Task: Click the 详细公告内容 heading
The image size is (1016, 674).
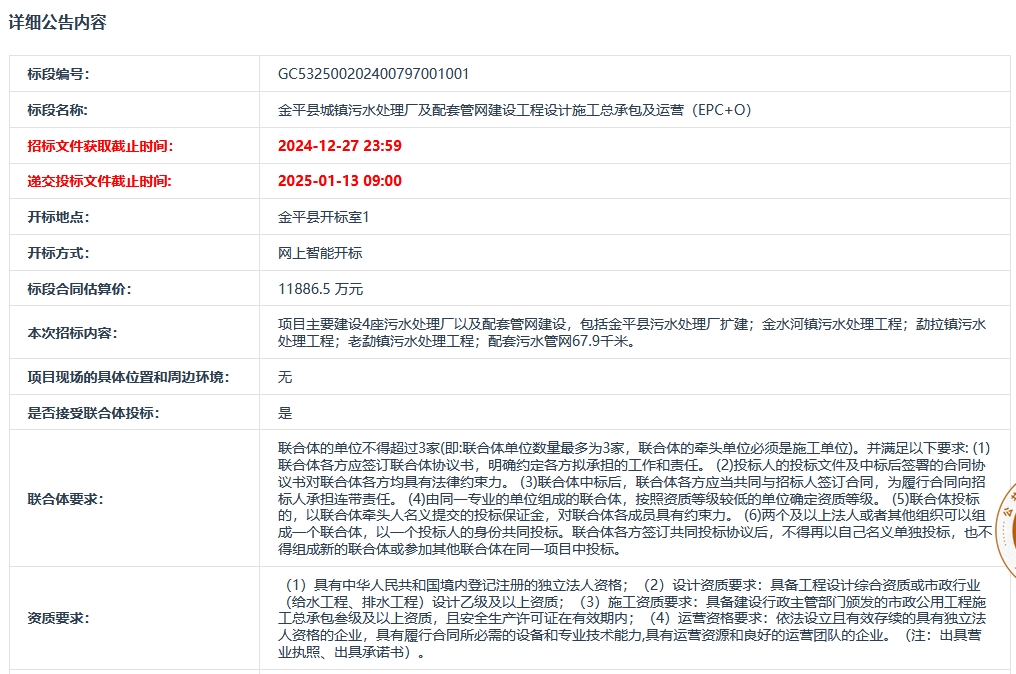Action: 58,23
